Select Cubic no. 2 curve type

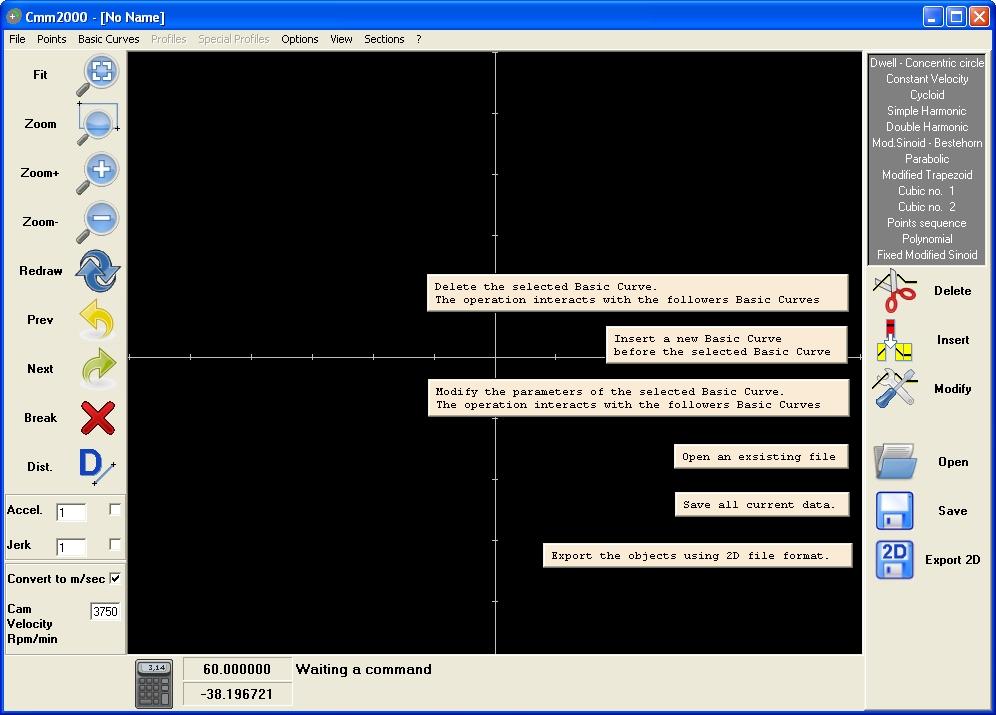pos(927,206)
